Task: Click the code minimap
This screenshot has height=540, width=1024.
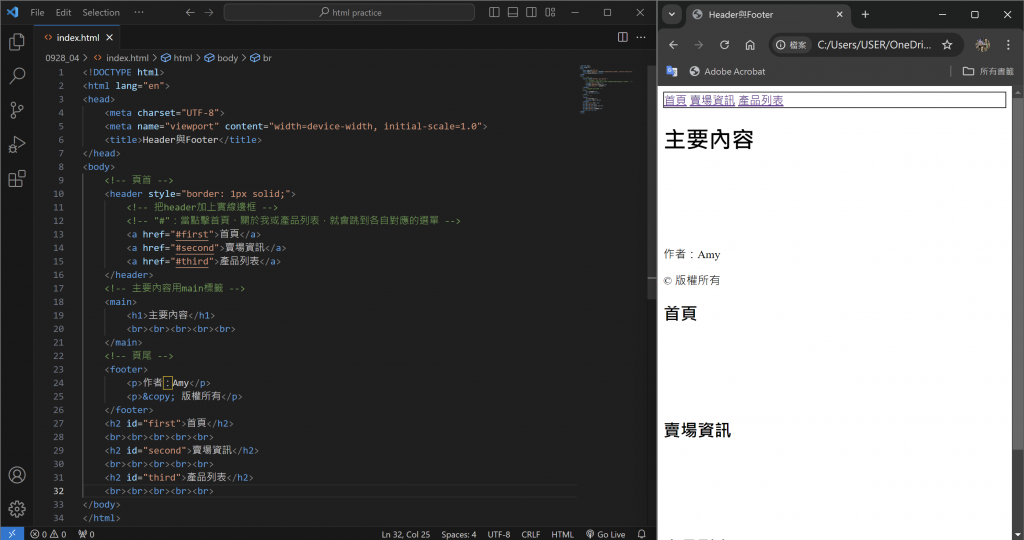Action: 605,88
